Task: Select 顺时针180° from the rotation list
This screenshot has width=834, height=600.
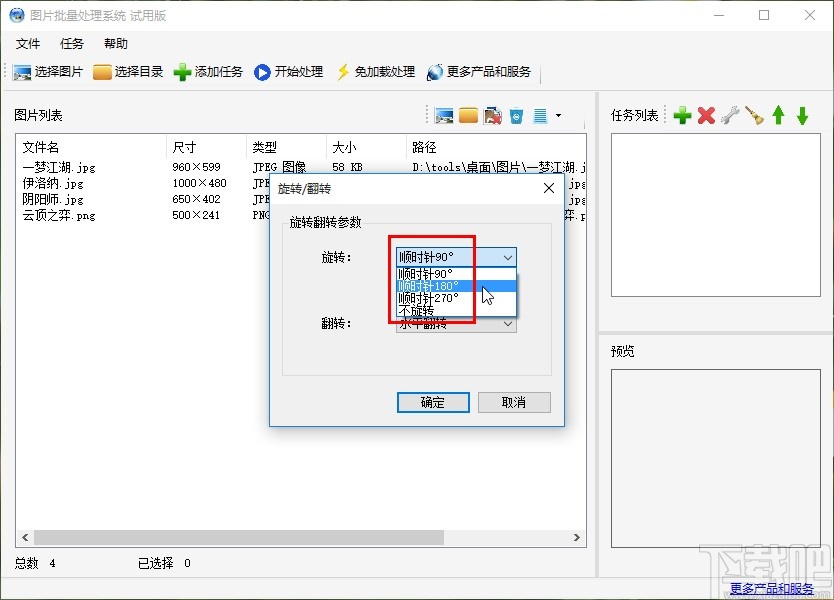Action: point(430,287)
